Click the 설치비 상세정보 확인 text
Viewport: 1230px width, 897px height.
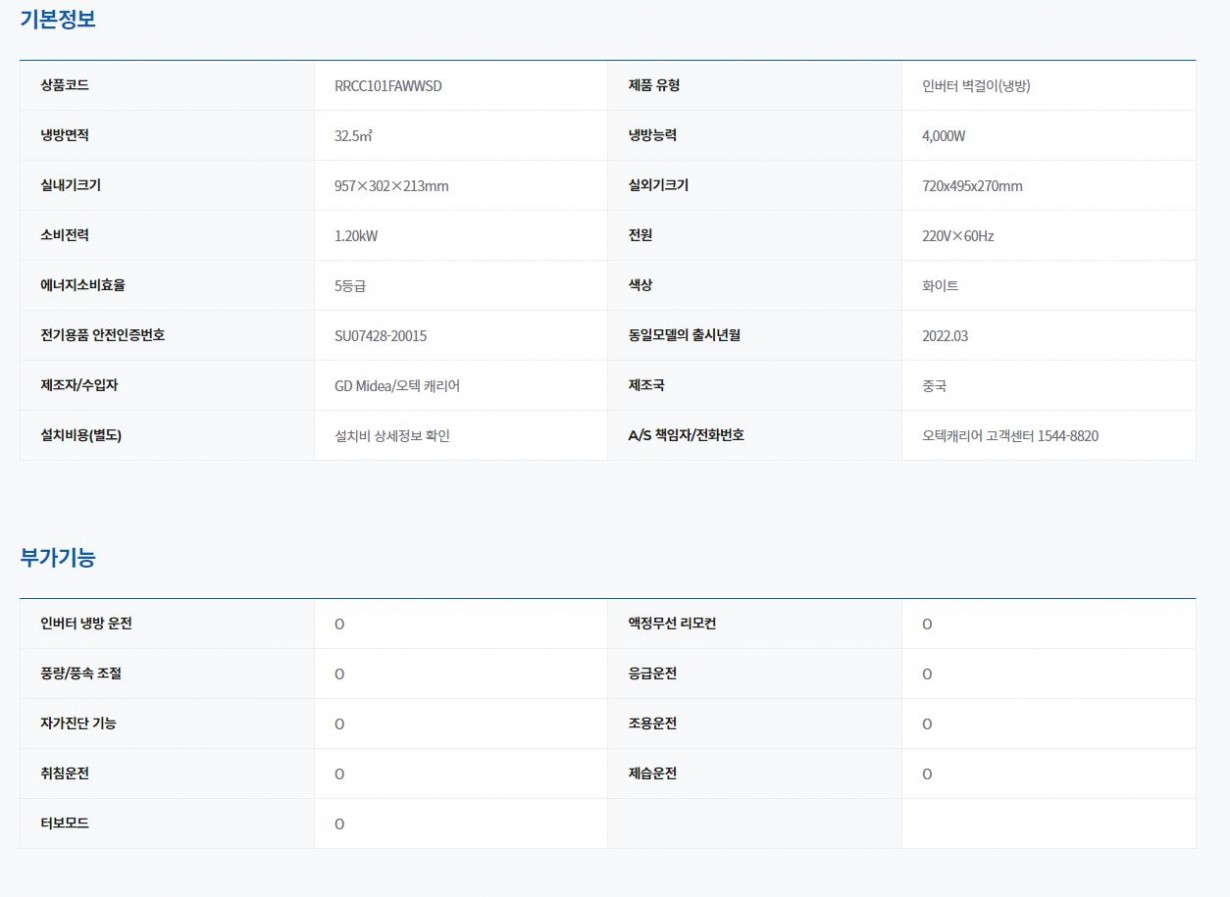pos(392,436)
